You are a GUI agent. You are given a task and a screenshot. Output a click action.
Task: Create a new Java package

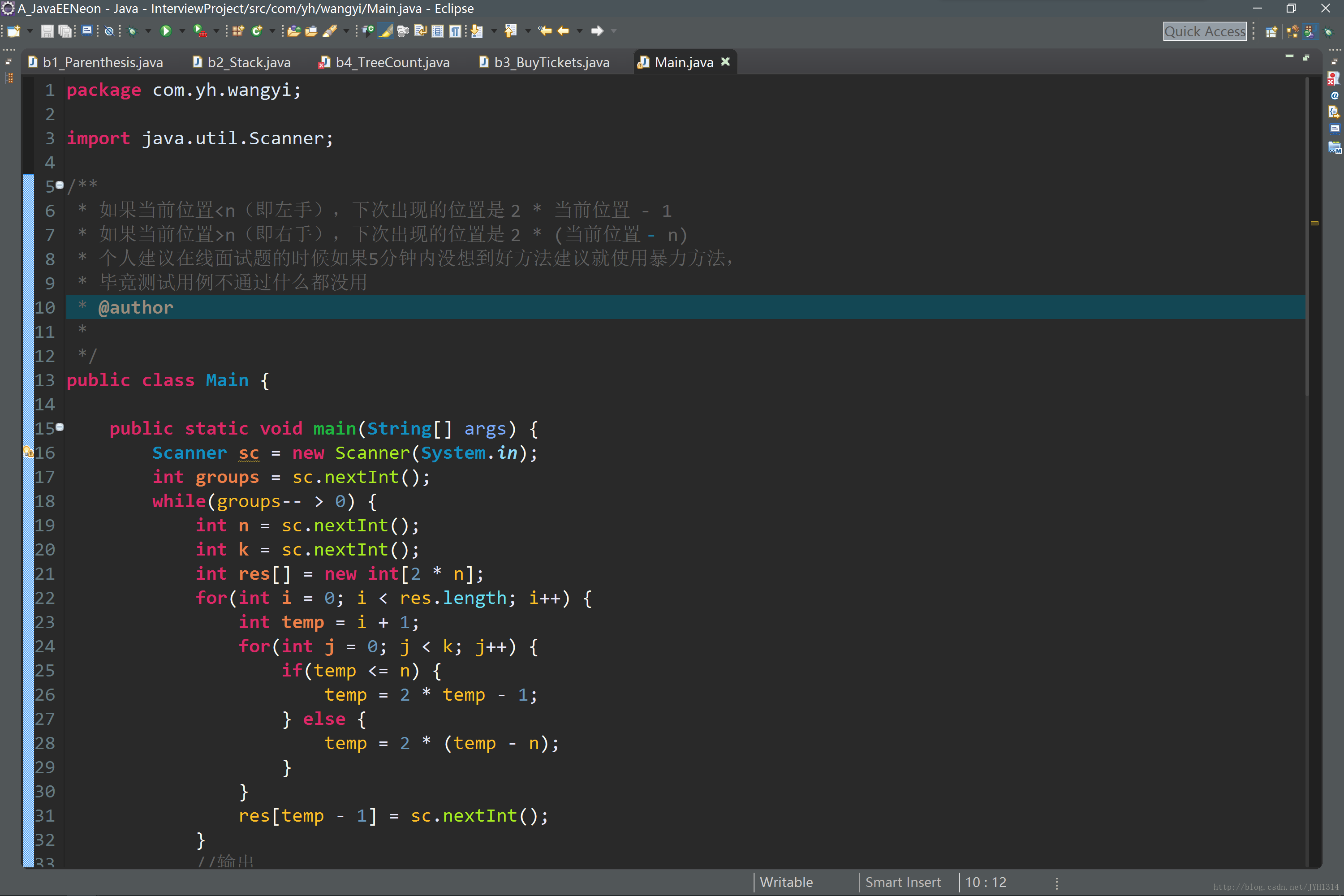[x=238, y=31]
